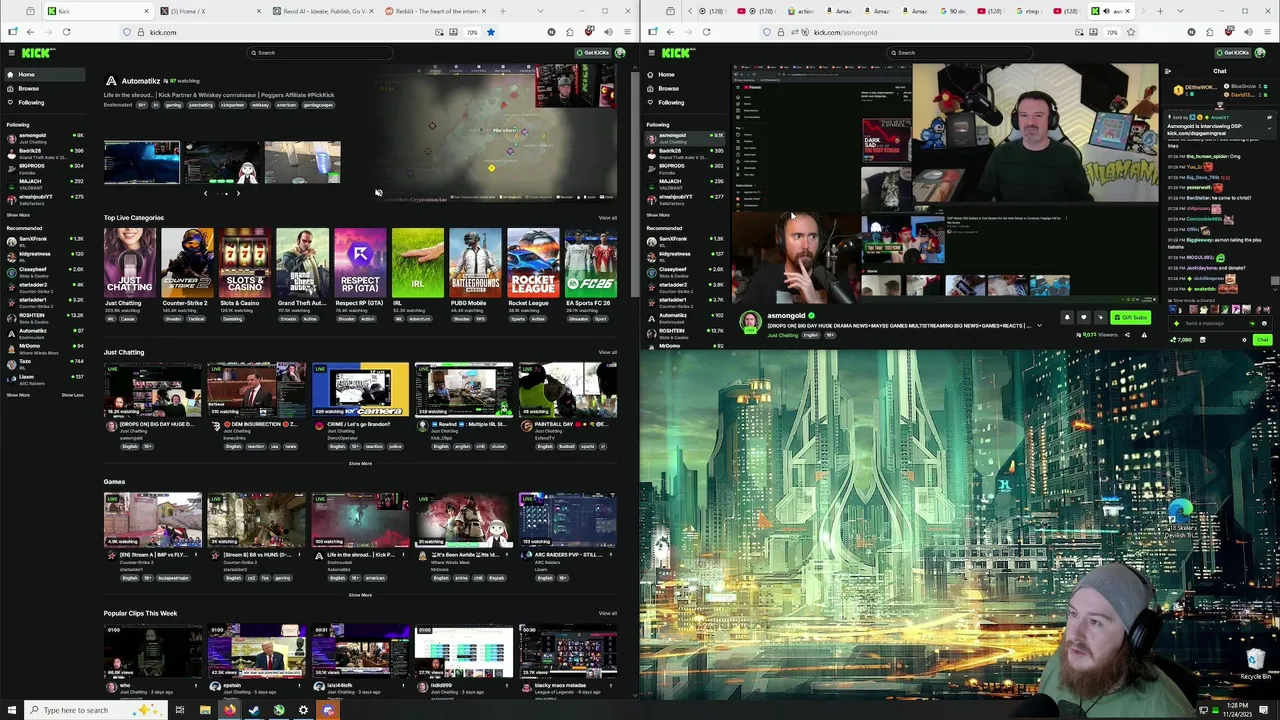Reload the kick.com page in left window

66,32
